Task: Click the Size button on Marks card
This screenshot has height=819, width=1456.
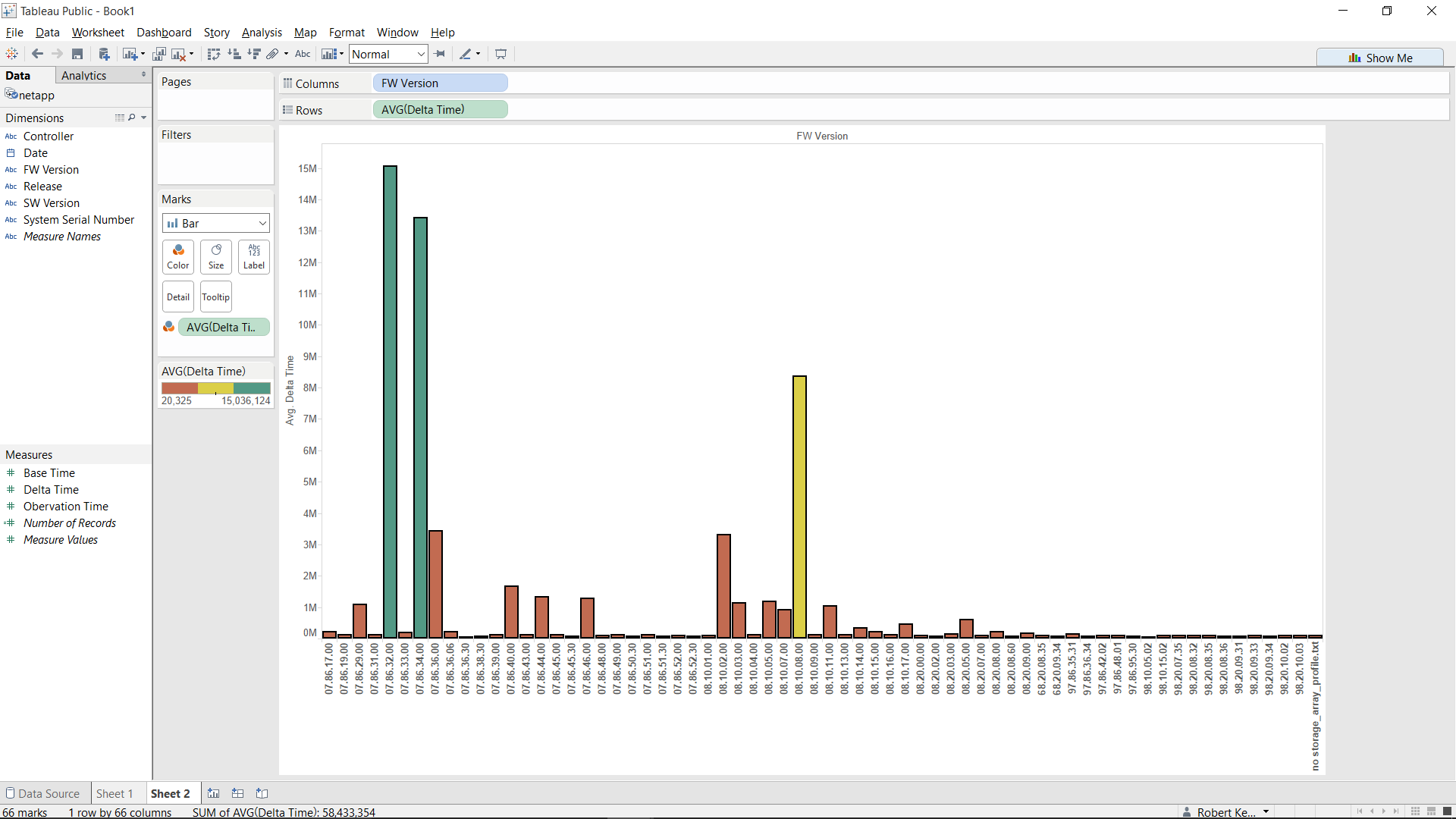Action: [x=216, y=256]
